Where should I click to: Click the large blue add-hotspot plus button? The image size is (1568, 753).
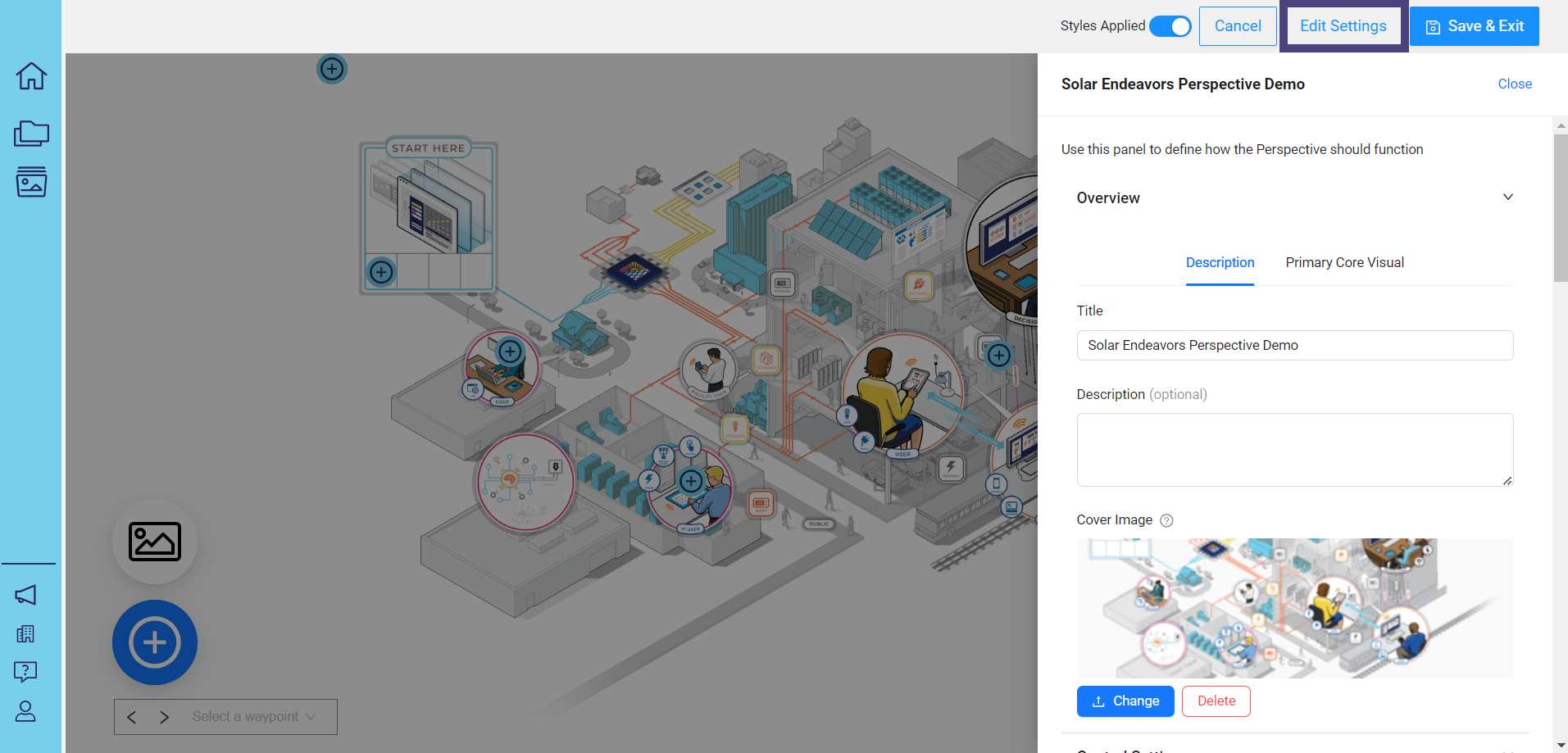(x=155, y=642)
